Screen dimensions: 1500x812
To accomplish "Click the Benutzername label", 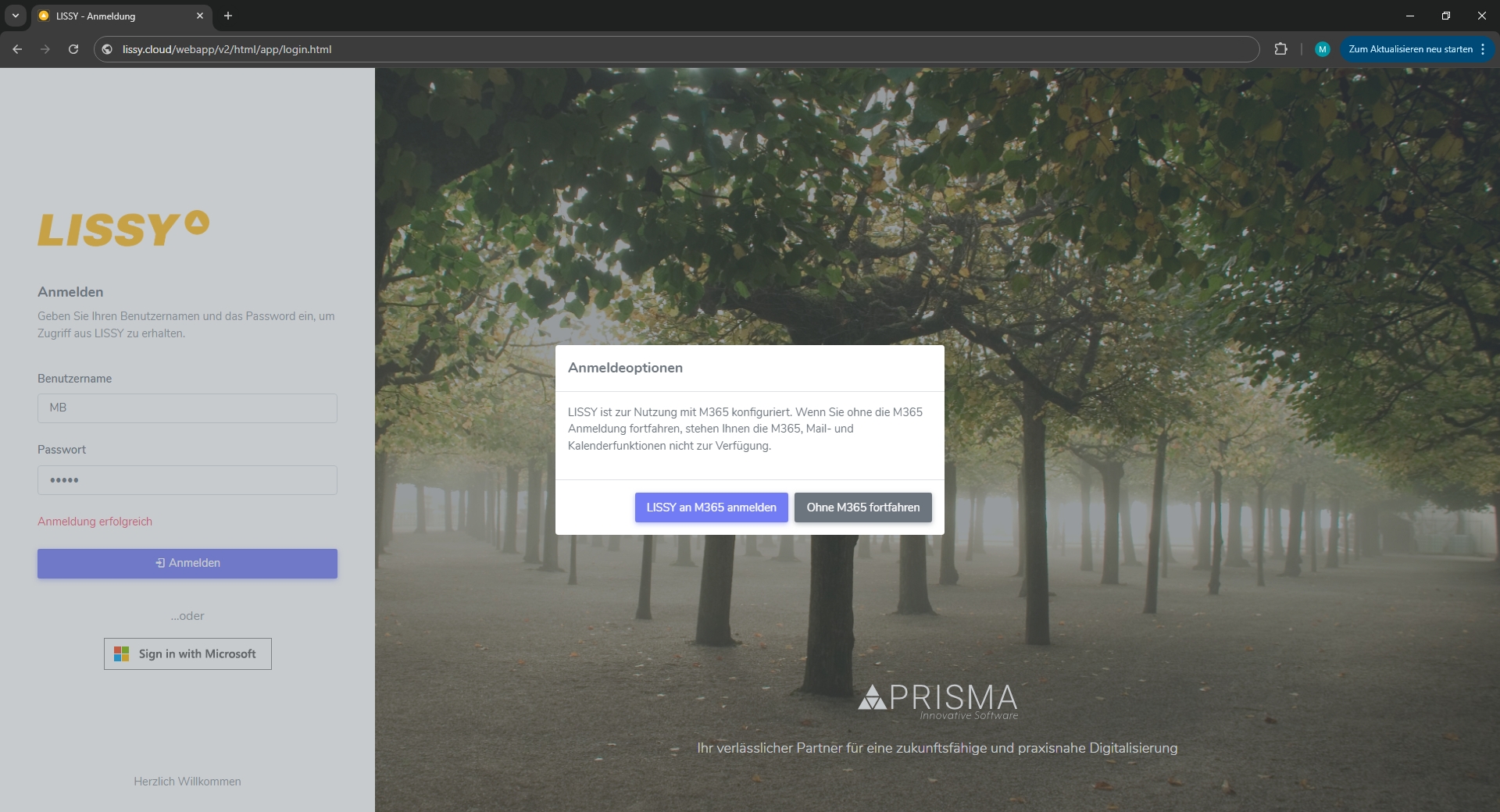I will click(x=75, y=379).
